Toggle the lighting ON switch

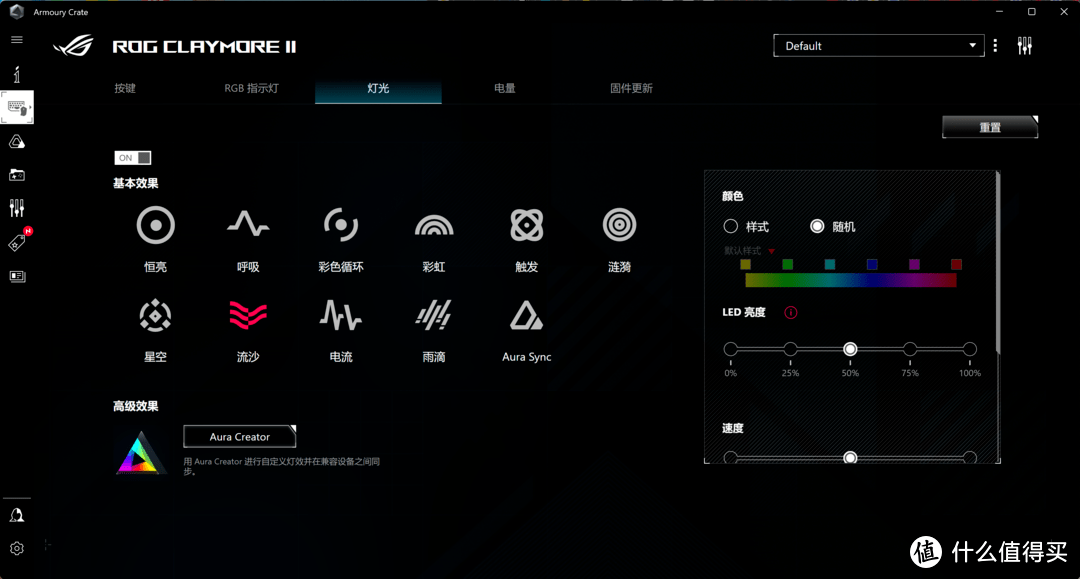pos(132,158)
